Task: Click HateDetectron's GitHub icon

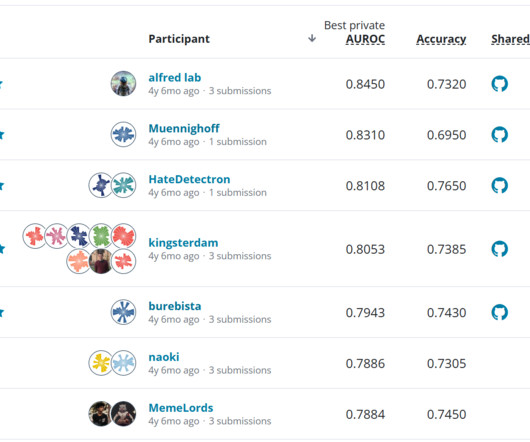Action: coord(500,185)
